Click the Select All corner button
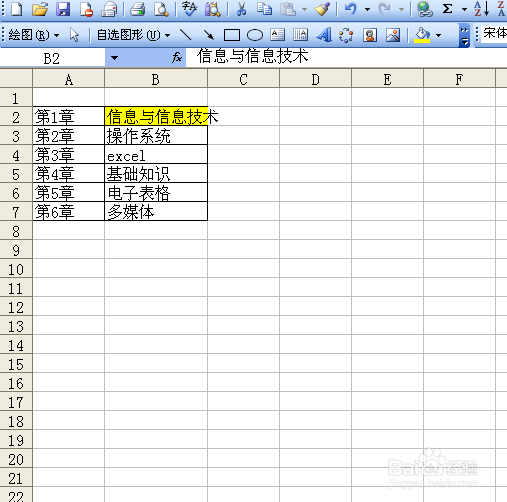Viewport: 507px width, 502px height. pos(16,79)
